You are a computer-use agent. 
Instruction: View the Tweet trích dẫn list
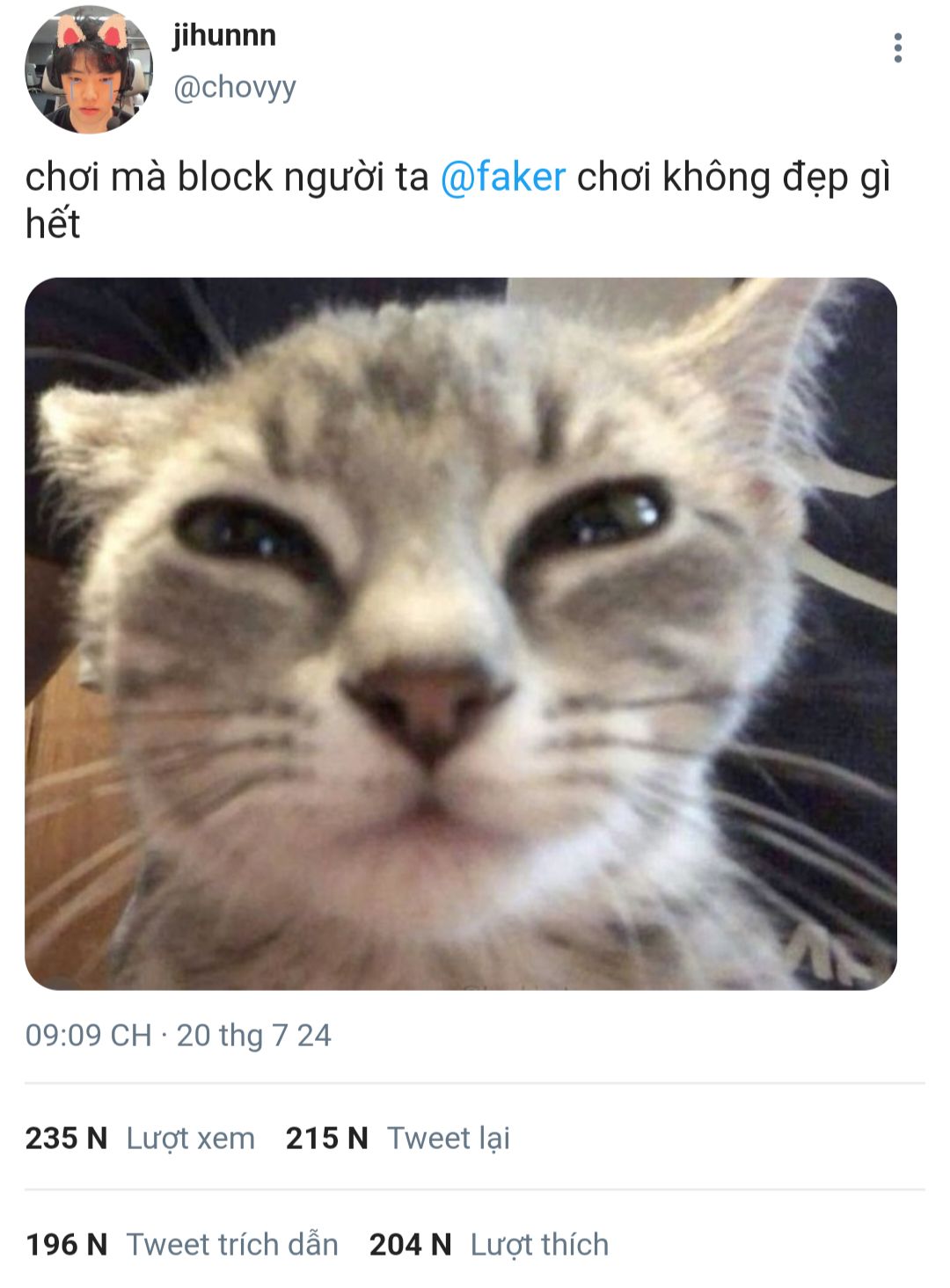(232, 1244)
